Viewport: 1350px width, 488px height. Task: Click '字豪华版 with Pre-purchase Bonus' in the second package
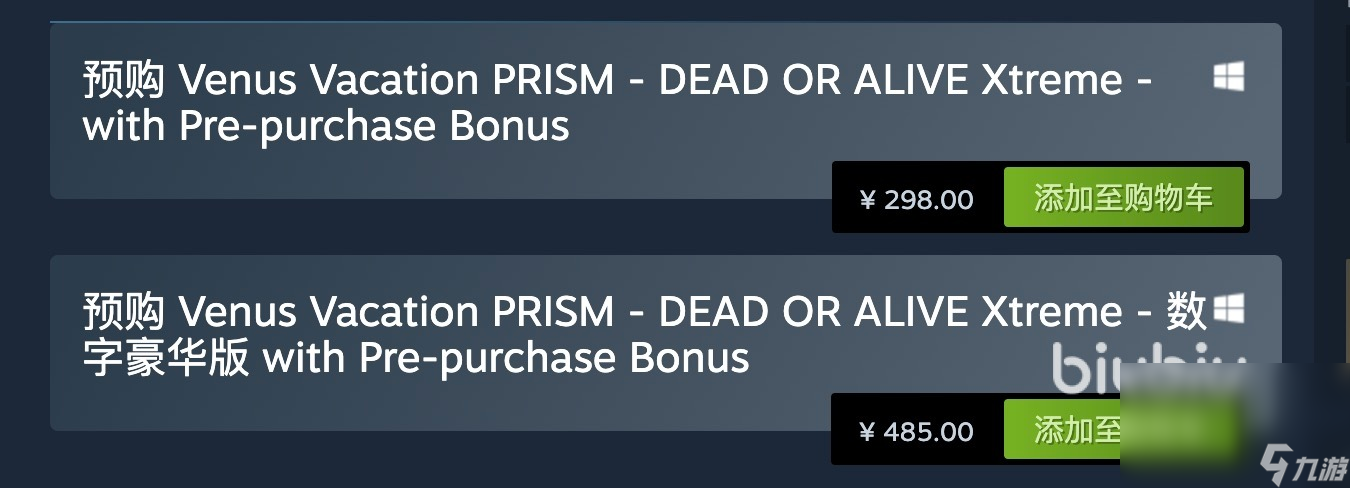click(x=416, y=358)
